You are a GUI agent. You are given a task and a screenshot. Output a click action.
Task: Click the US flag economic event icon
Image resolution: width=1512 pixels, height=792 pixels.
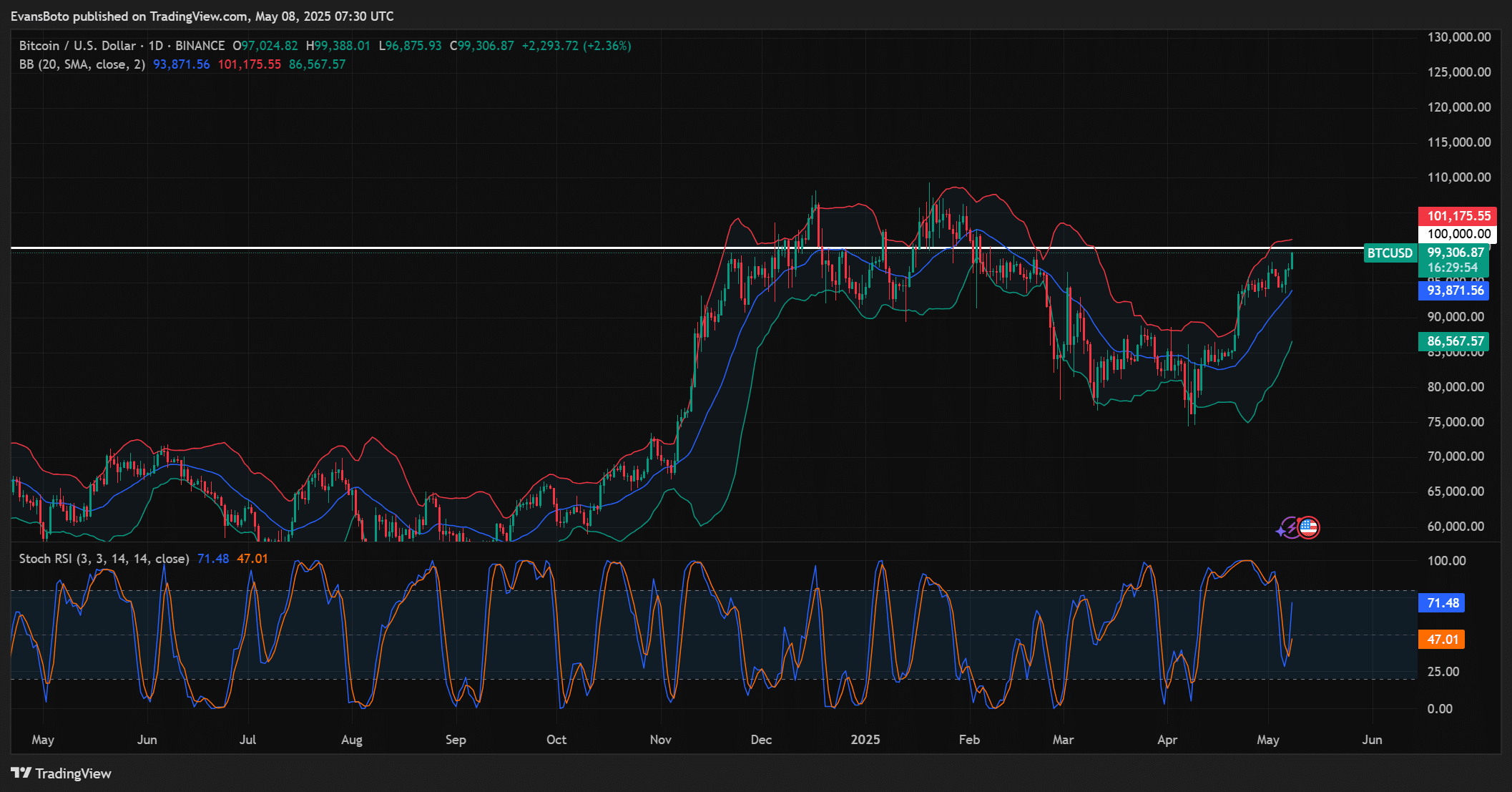1308,528
